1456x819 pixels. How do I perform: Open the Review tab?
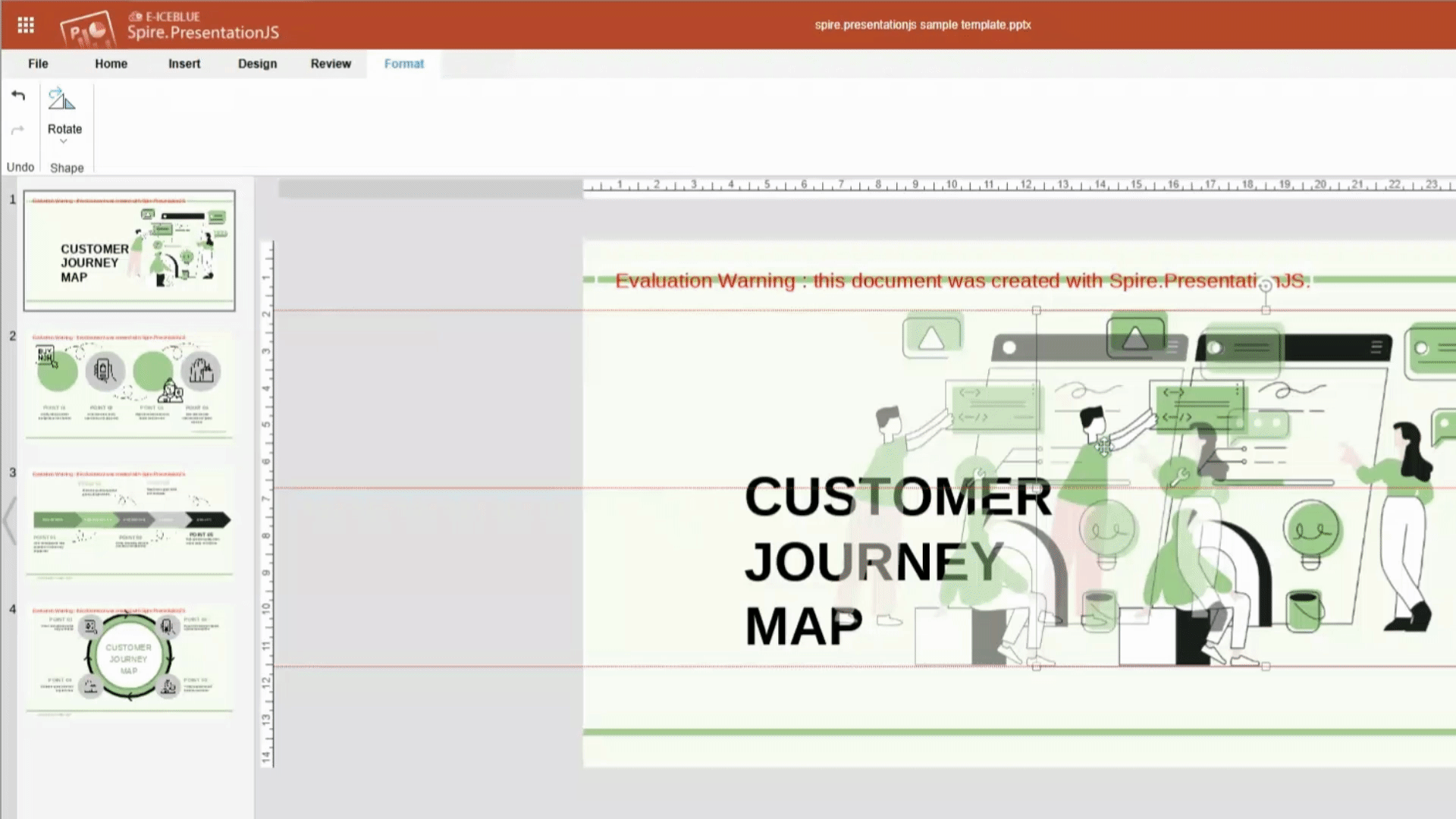click(331, 64)
